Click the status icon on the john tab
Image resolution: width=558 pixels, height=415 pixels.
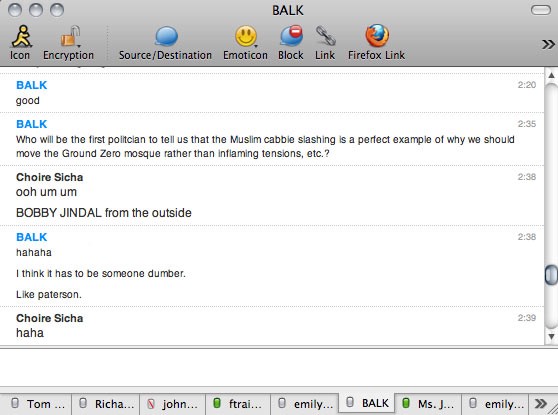coord(151,404)
